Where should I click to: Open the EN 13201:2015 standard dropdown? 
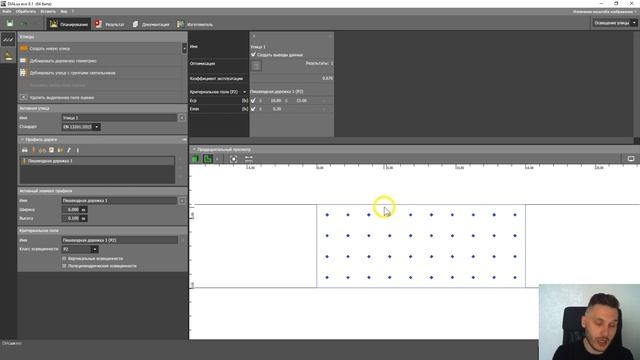pos(81,127)
